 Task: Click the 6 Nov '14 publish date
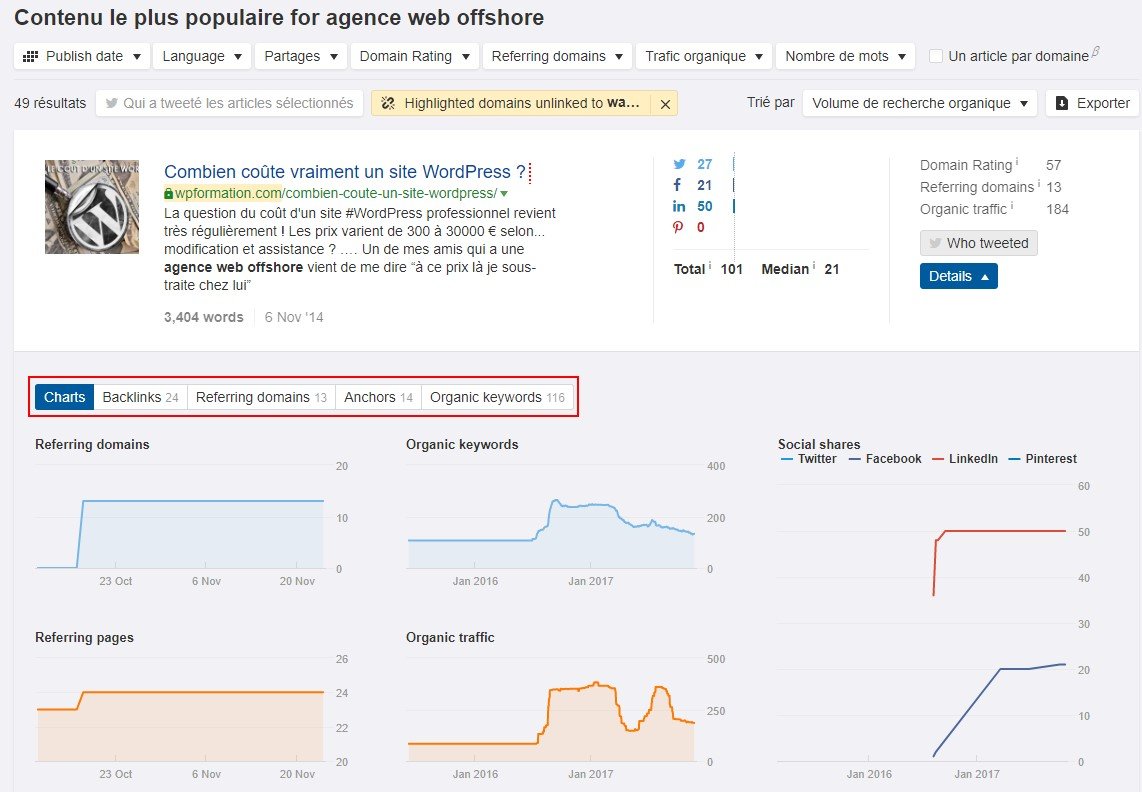294,317
